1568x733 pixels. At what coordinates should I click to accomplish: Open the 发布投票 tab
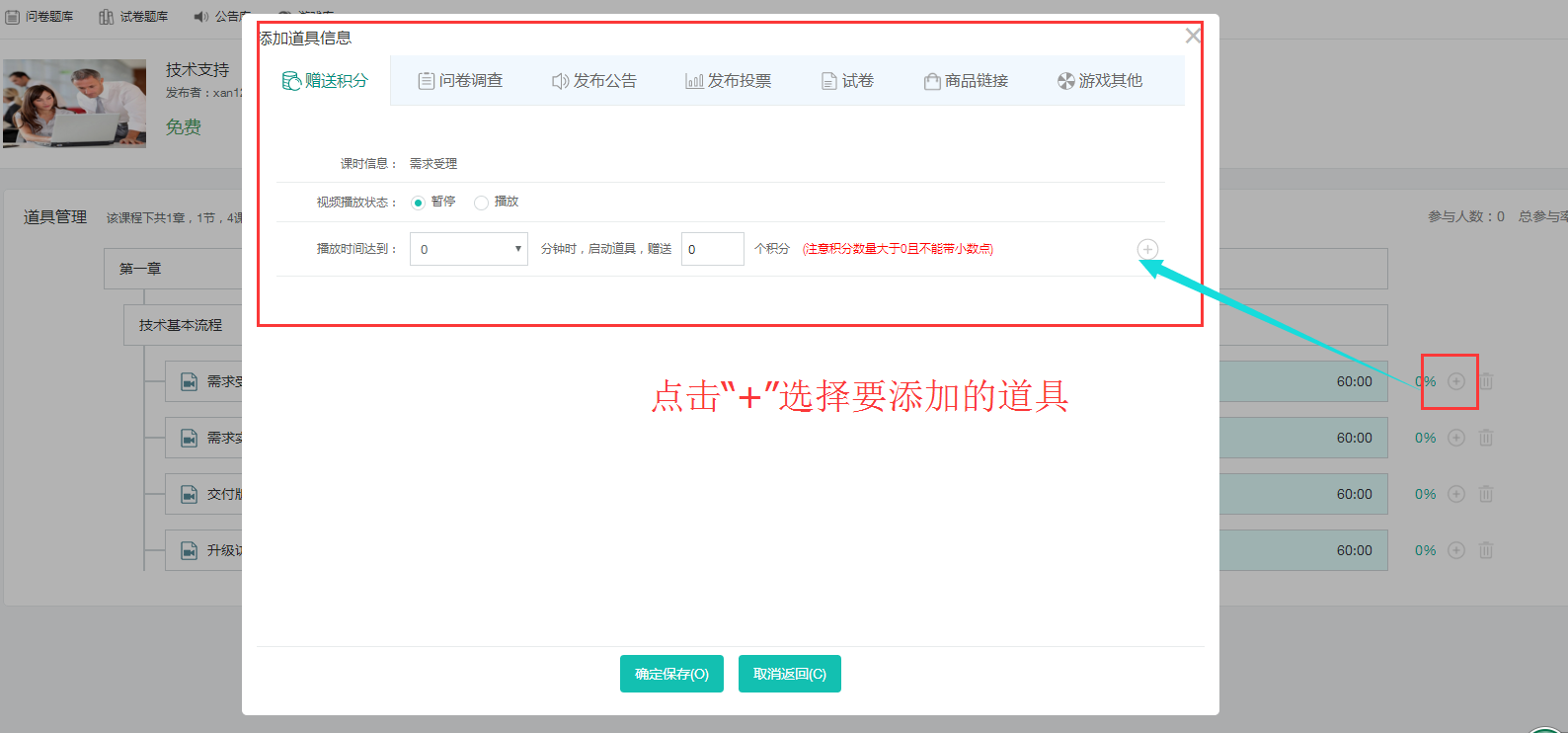(729, 81)
